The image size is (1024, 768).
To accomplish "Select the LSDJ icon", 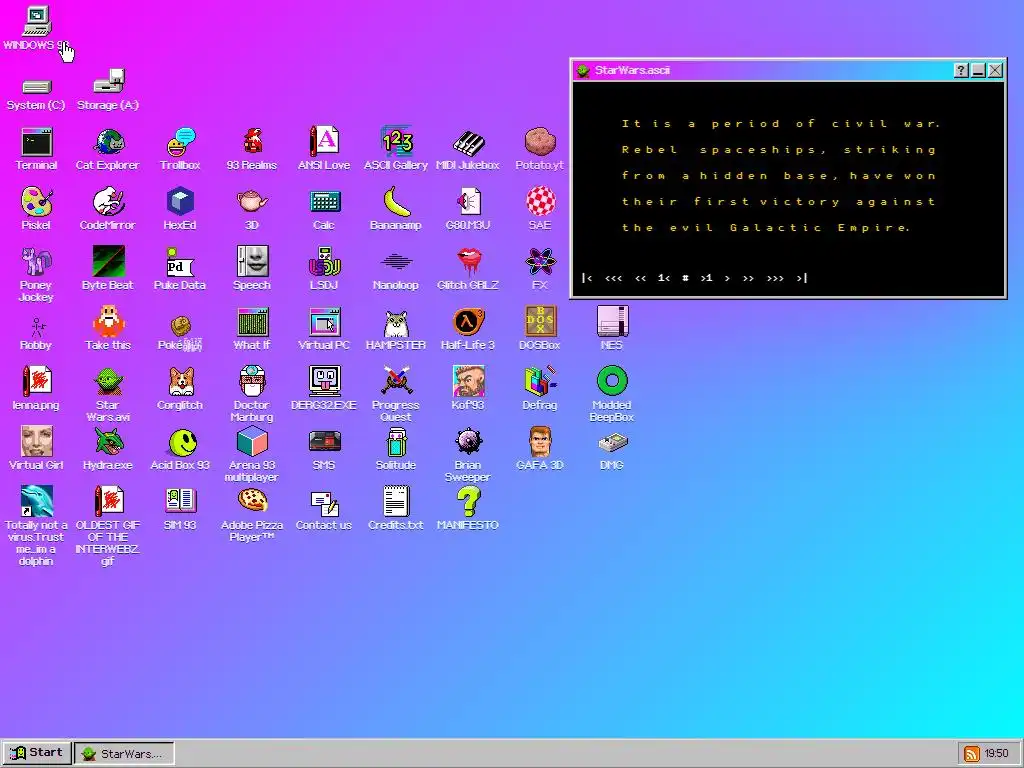I will (324, 269).
